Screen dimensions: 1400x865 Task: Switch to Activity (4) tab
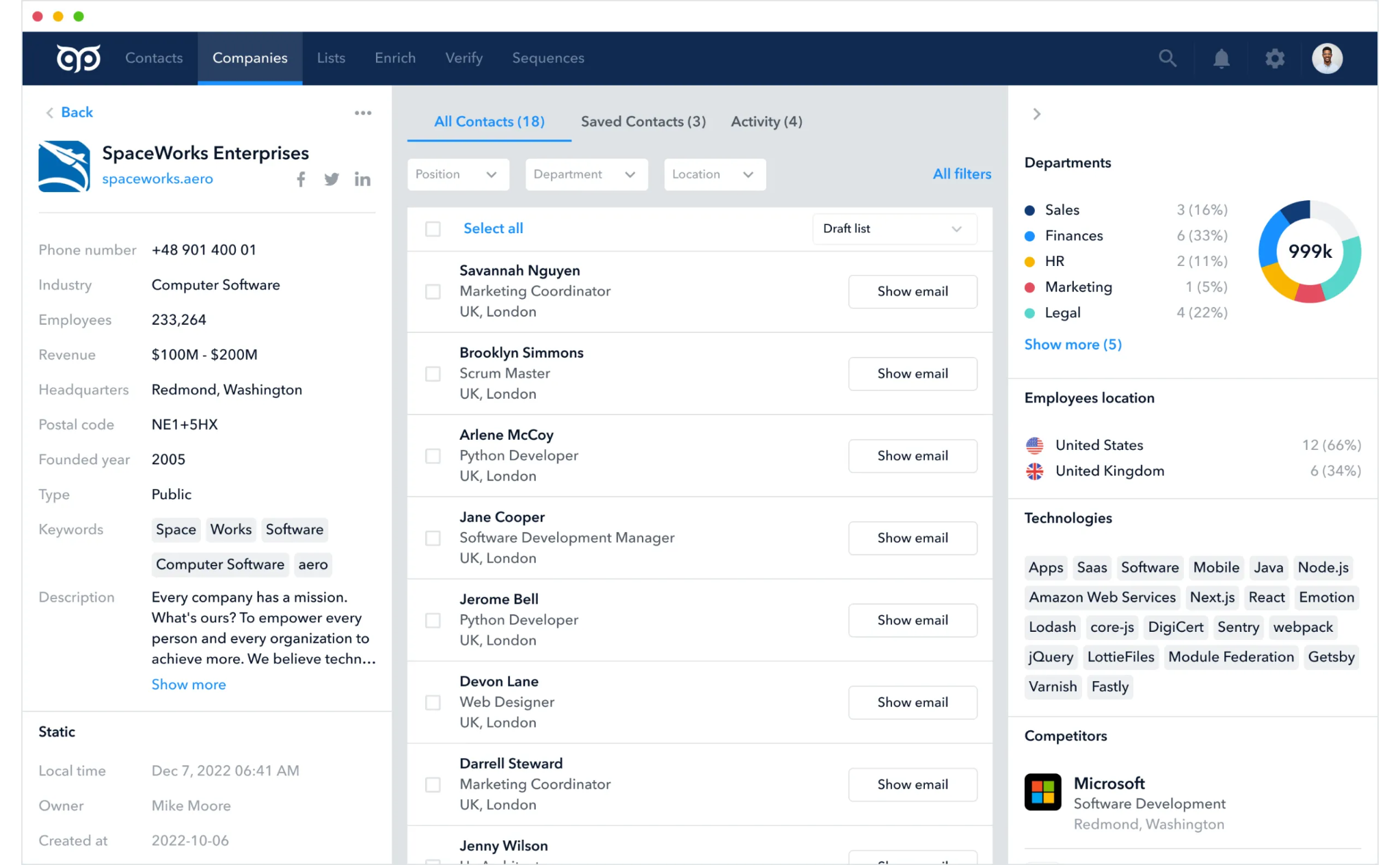pyautogui.click(x=766, y=122)
